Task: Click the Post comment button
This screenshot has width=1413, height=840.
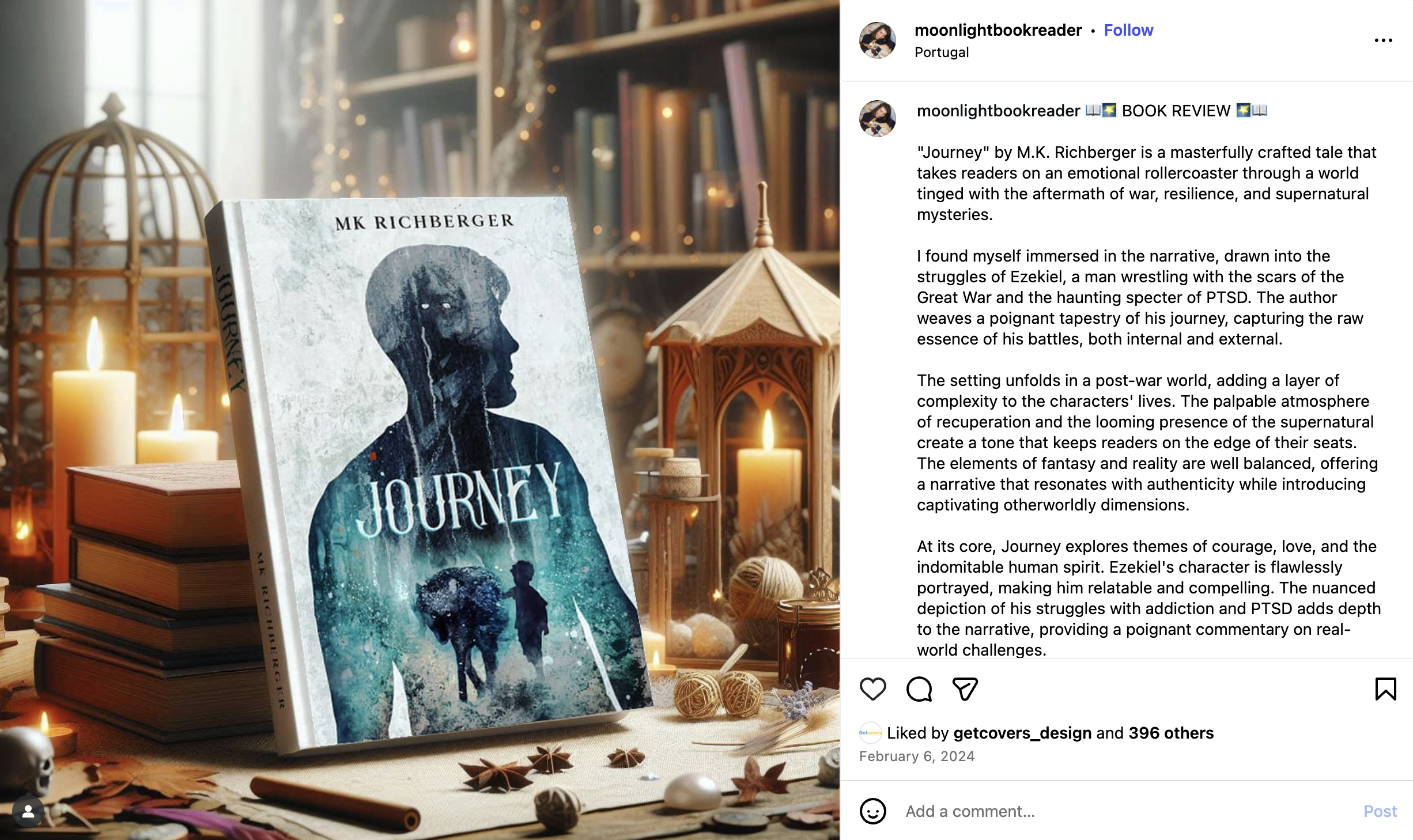Action: [1380, 811]
